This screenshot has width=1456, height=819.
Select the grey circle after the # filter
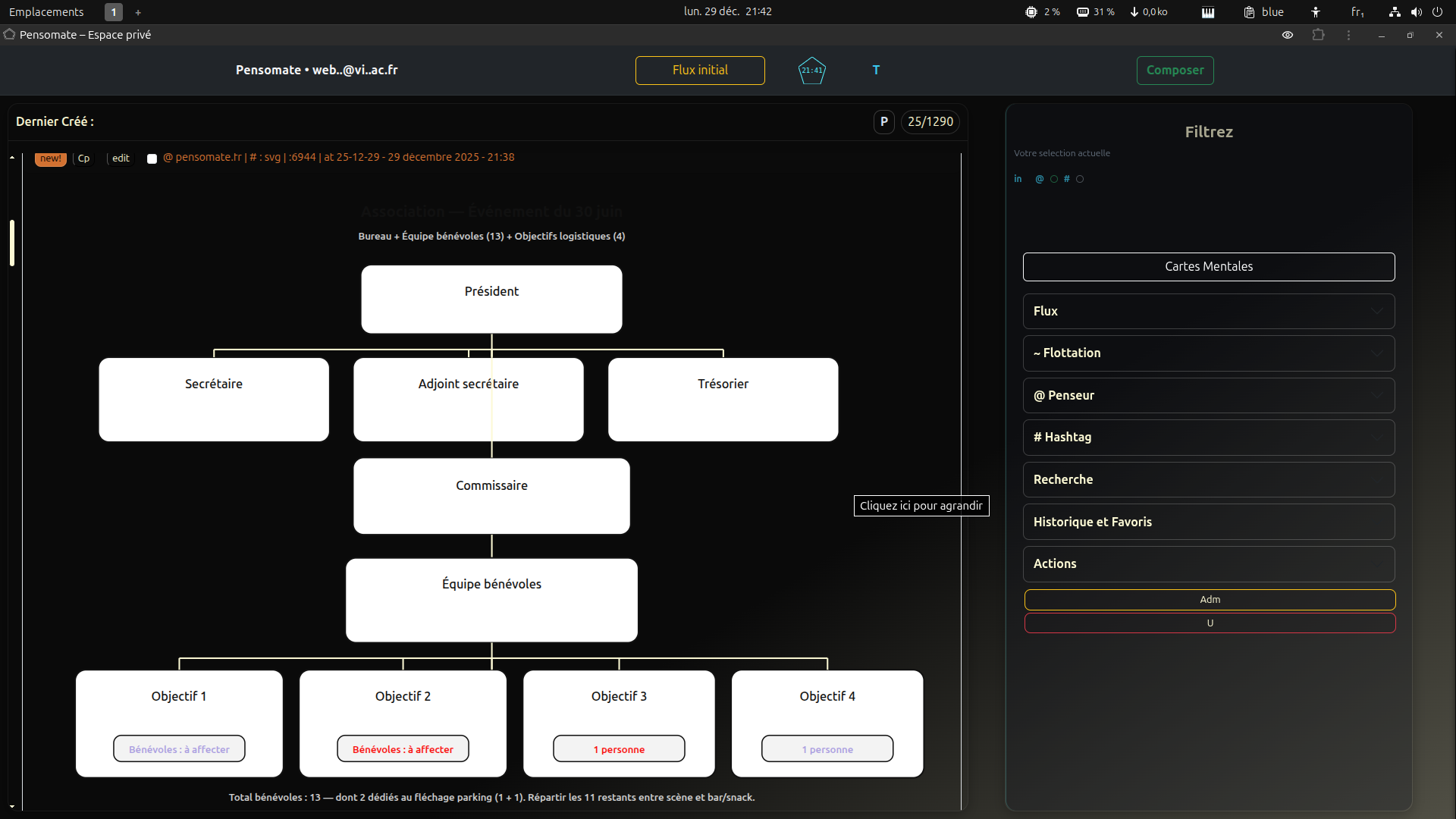(x=1080, y=180)
